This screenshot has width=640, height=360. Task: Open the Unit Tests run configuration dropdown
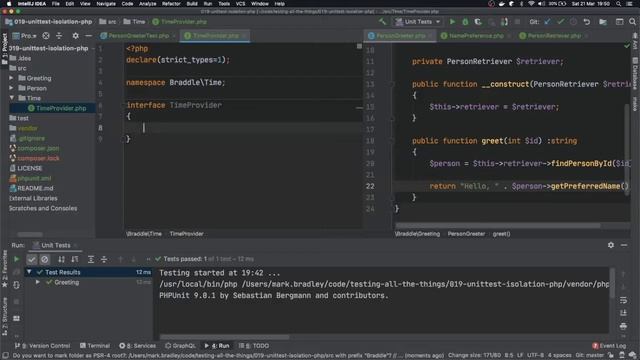click(x=418, y=22)
